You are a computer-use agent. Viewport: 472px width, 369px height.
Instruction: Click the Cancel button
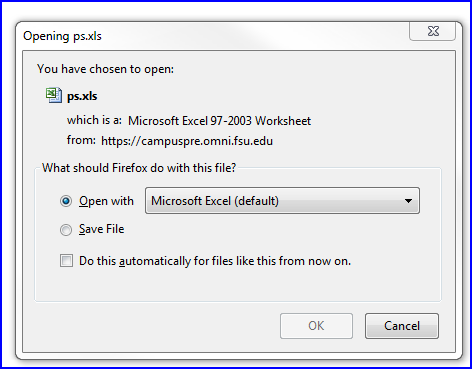(x=402, y=326)
